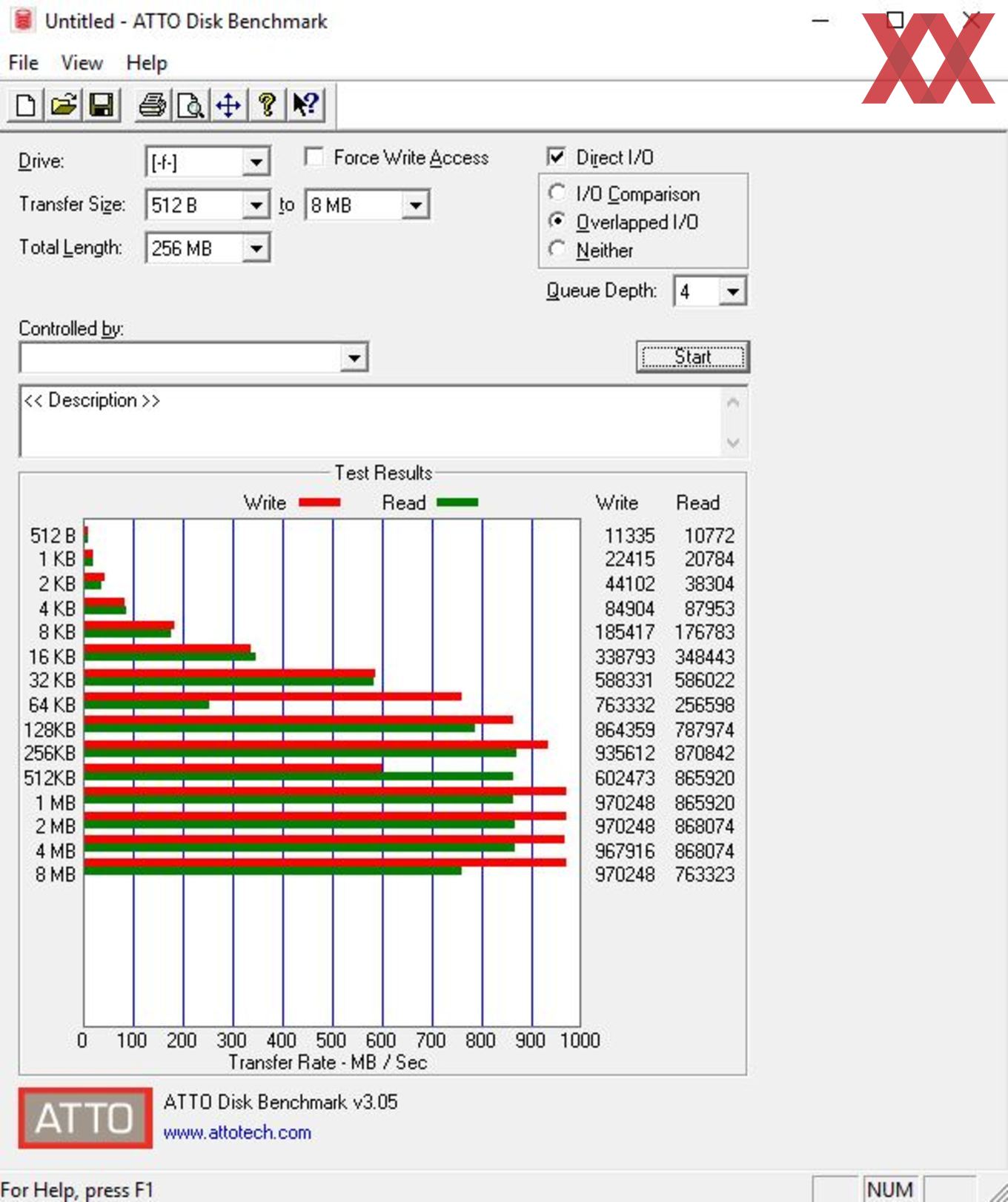
Task: Click the New document toolbar icon
Action: (25, 105)
